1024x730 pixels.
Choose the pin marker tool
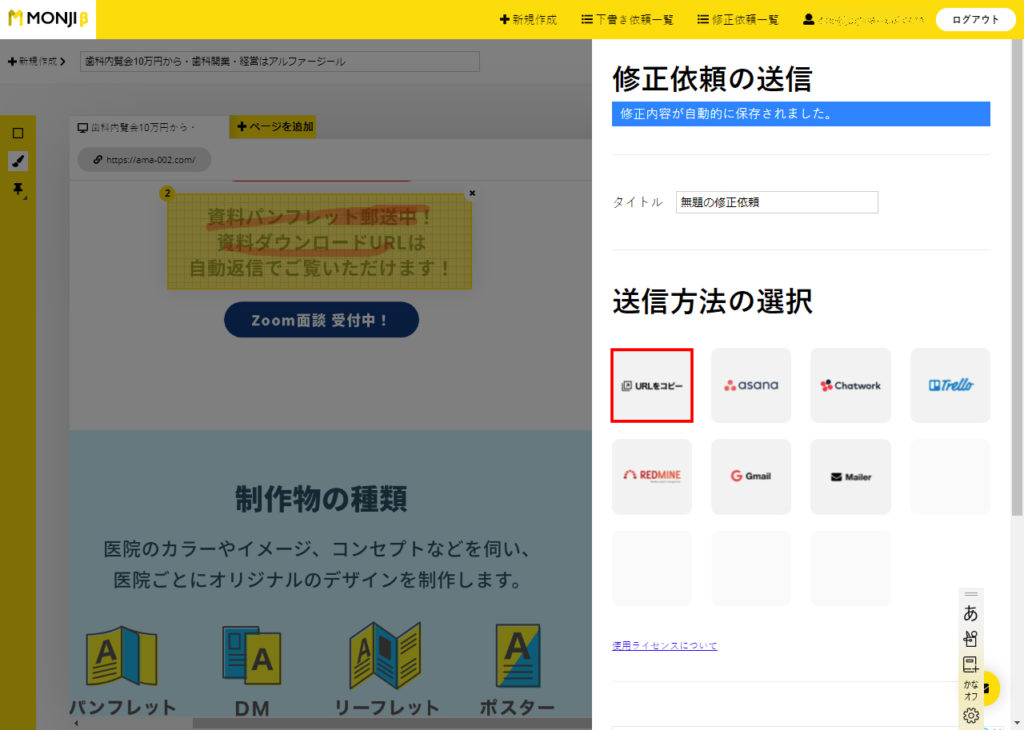coord(17,189)
